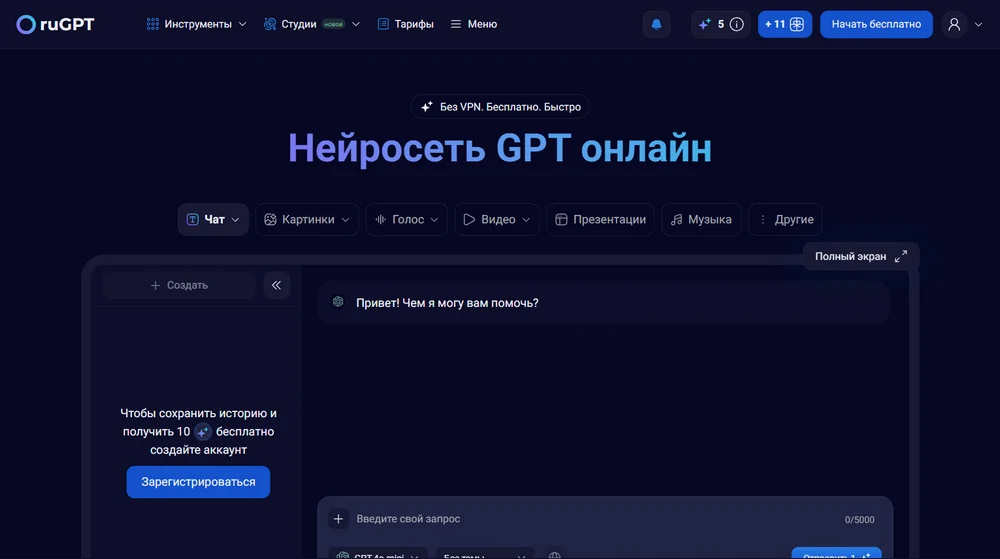Click the +11 bonus button
This screenshot has height=559, width=1000.
tap(784, 24)
